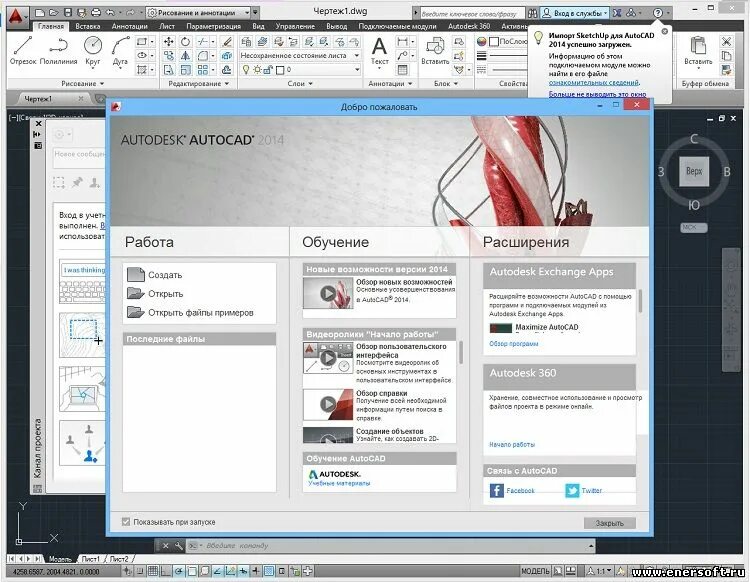Click the Table icon in Аннотации panel
Screen dimensions: 750x582
[x=402, y=70]
